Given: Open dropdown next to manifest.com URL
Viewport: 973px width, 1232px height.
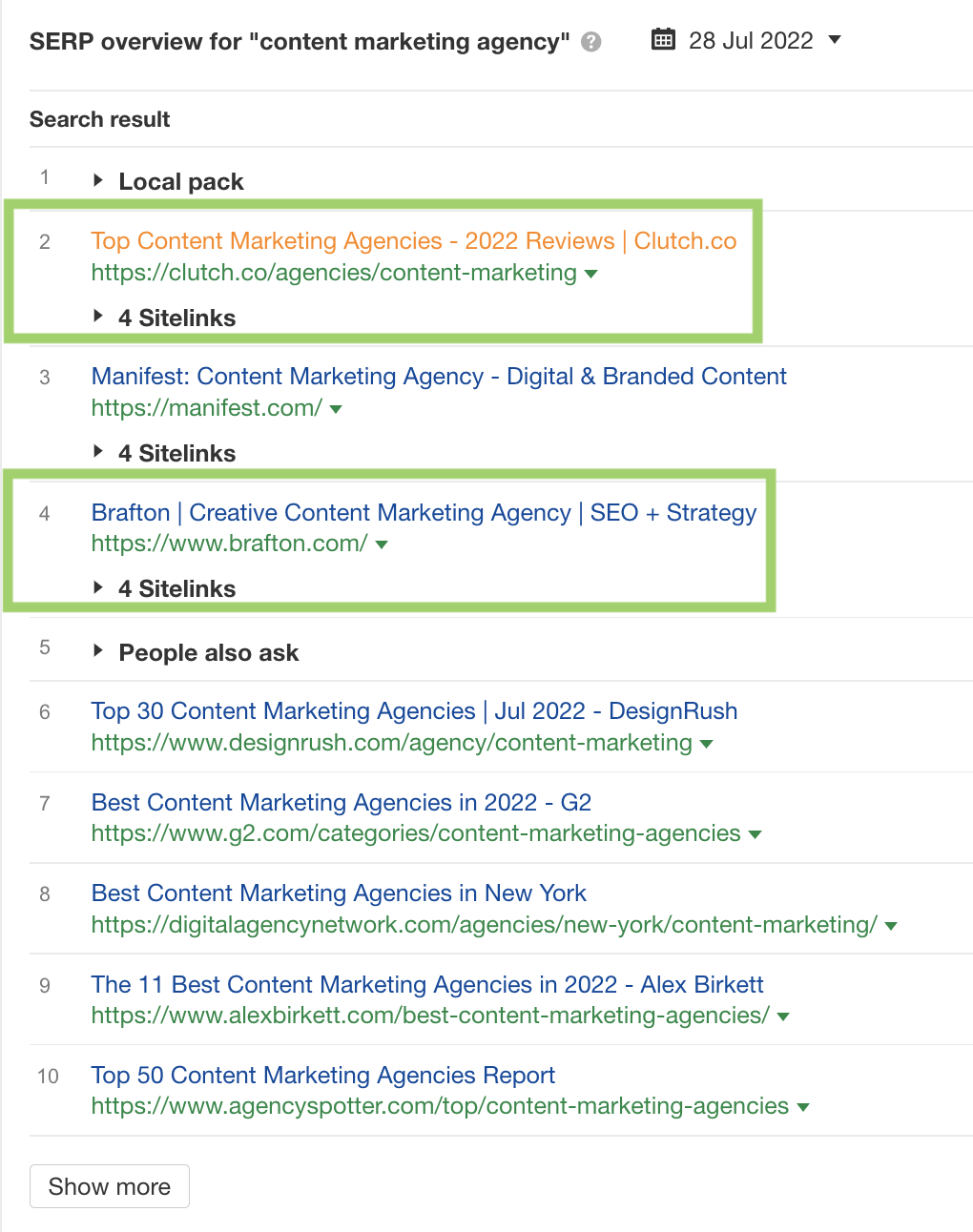Looking at the screenshot, I should pos(336,410).
